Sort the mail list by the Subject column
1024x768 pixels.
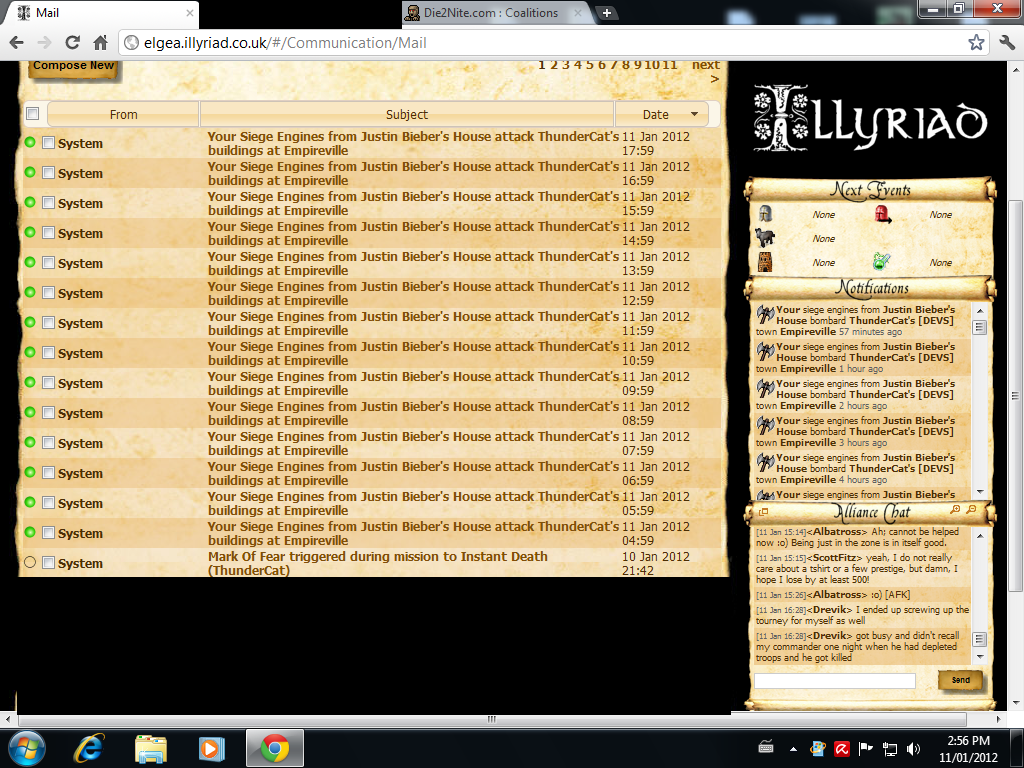407,114
